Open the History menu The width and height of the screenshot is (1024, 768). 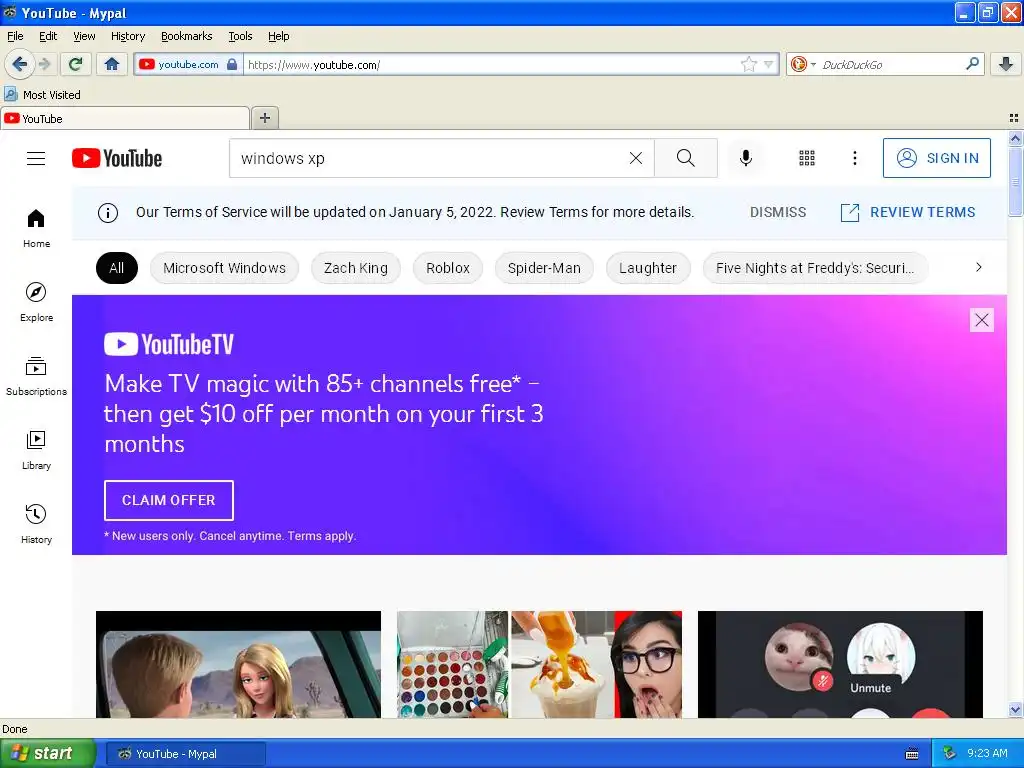click(x=128, y=36)
